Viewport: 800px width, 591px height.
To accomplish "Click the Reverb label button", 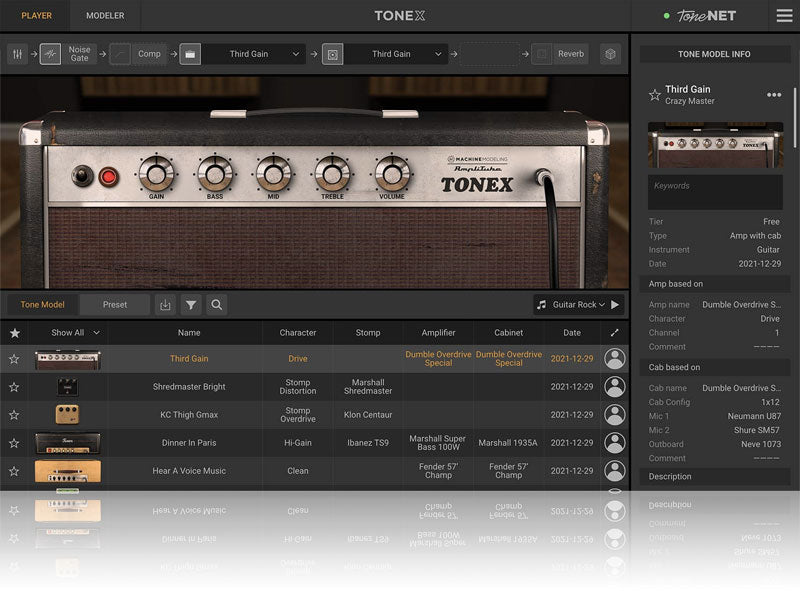I will tap(571, 54).
